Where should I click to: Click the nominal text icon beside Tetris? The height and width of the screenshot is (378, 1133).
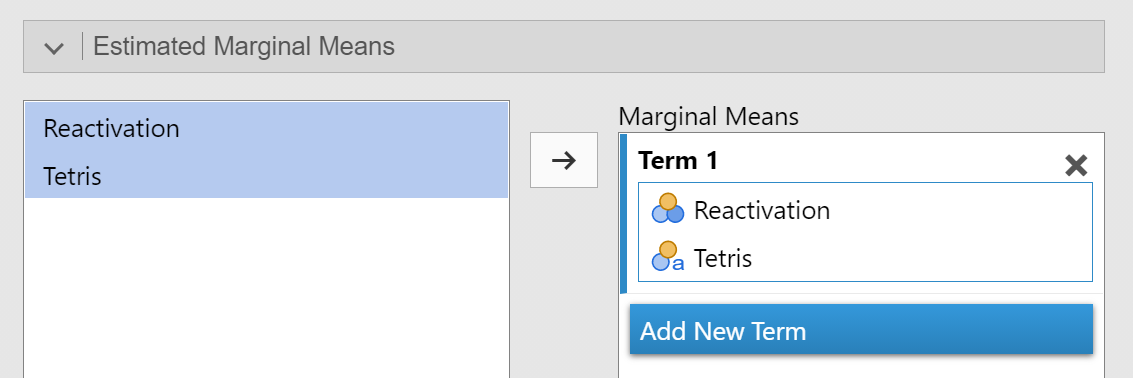click(x=668, y=257)
